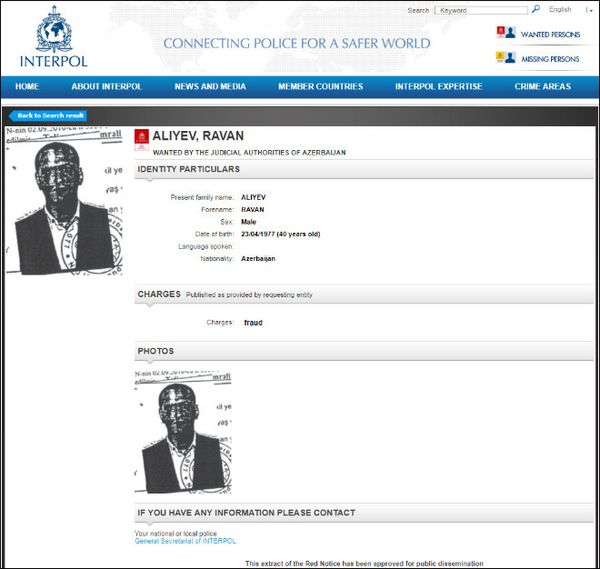Go Back to Search result
This screenshot has width=600, height=569.
coord(48,116)
